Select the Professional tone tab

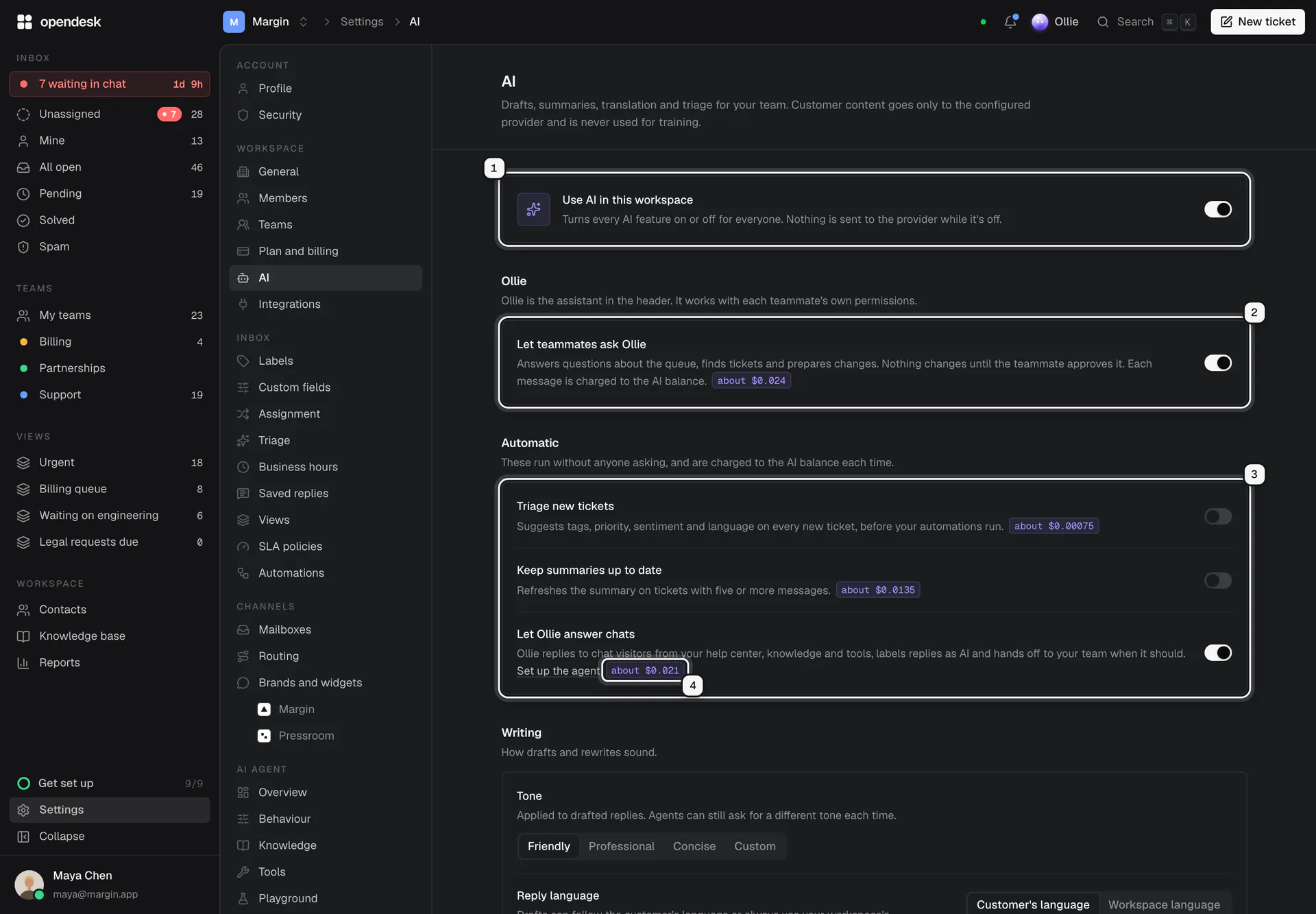tap(621, 846)
